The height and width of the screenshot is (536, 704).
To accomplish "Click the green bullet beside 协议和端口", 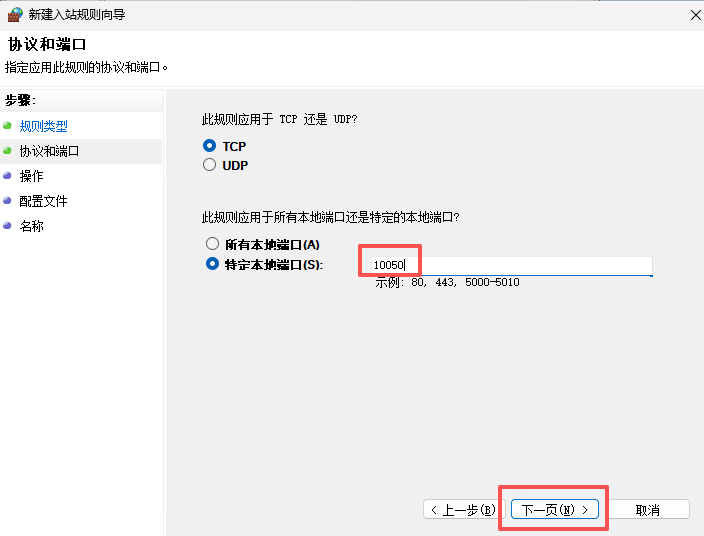I will coord(8,151).
